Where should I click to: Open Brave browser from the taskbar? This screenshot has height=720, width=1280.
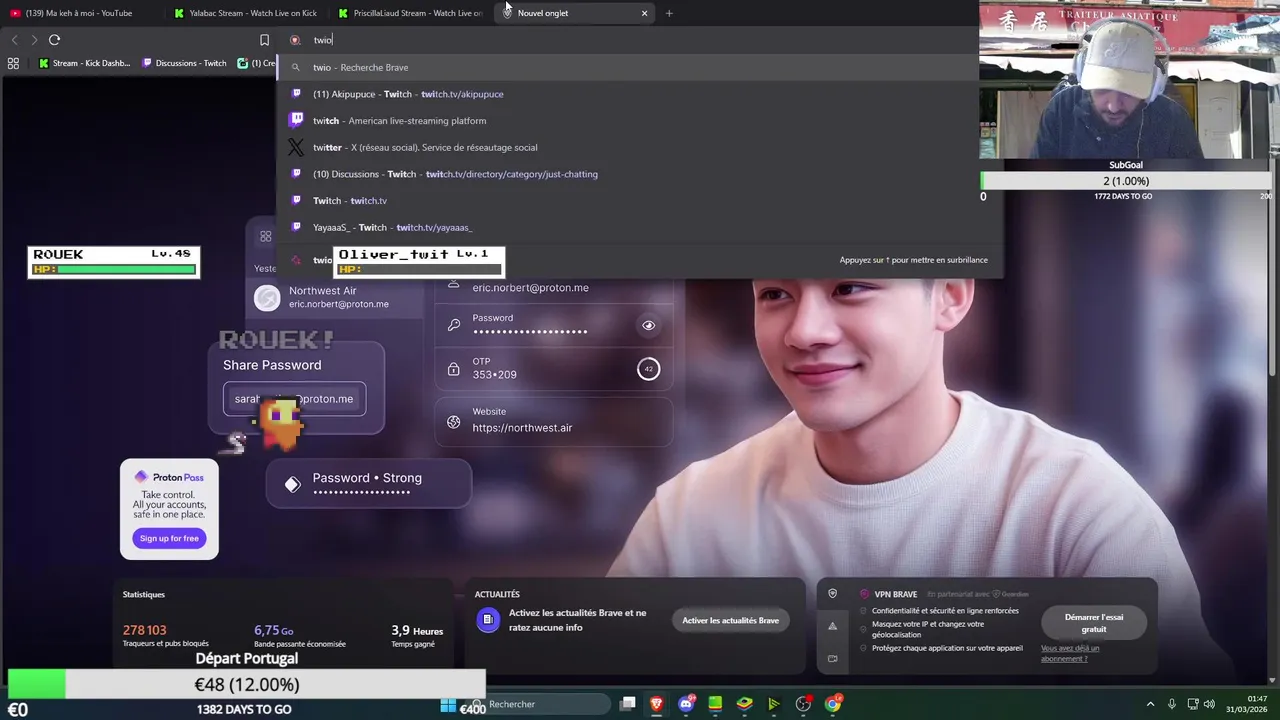coord(656,704)
